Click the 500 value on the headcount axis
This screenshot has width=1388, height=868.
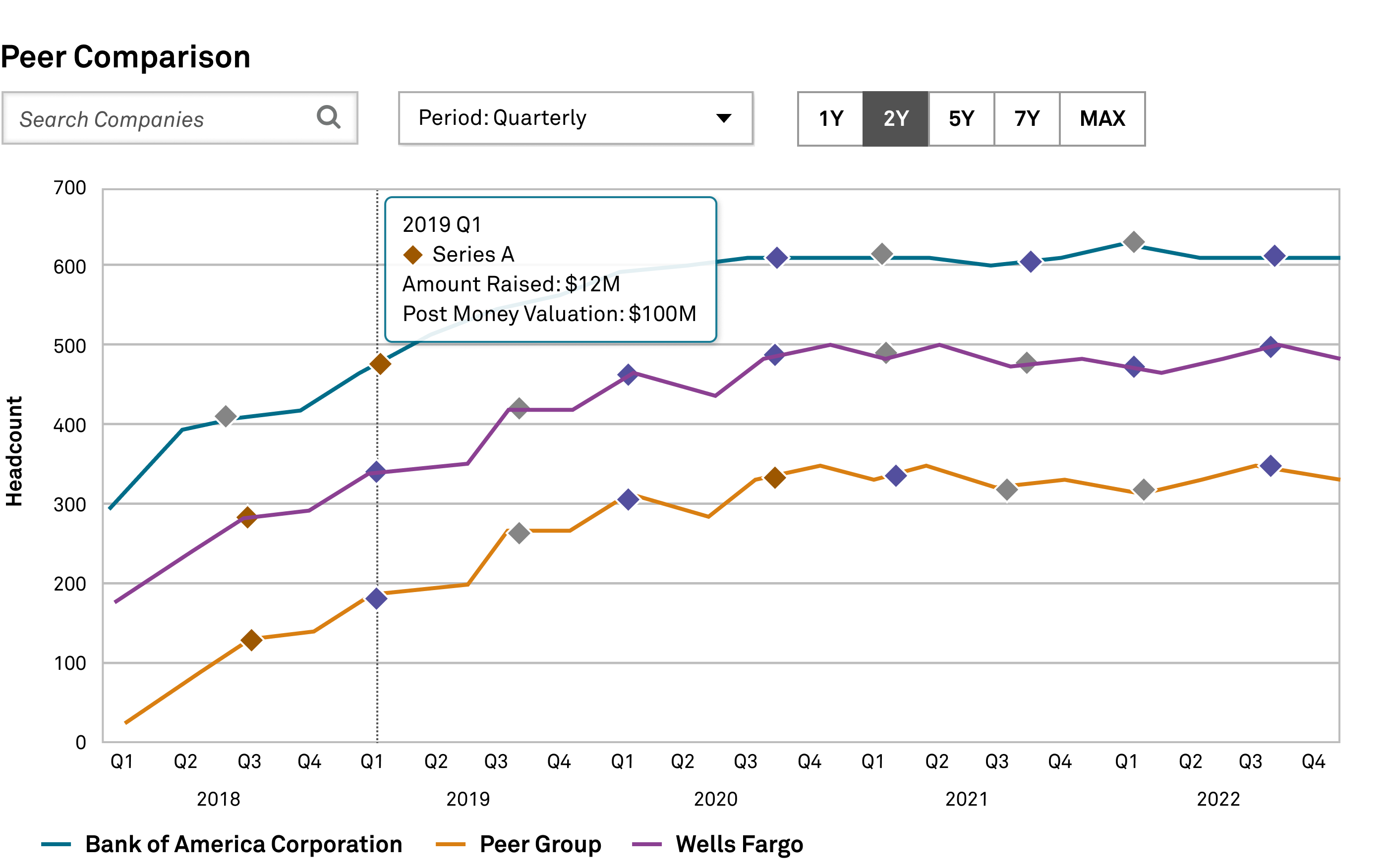pos(69,346)
